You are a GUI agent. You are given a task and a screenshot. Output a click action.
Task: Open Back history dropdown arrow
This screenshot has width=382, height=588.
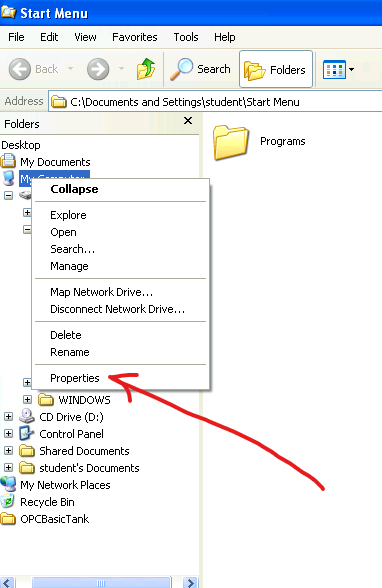coord(70,69)
